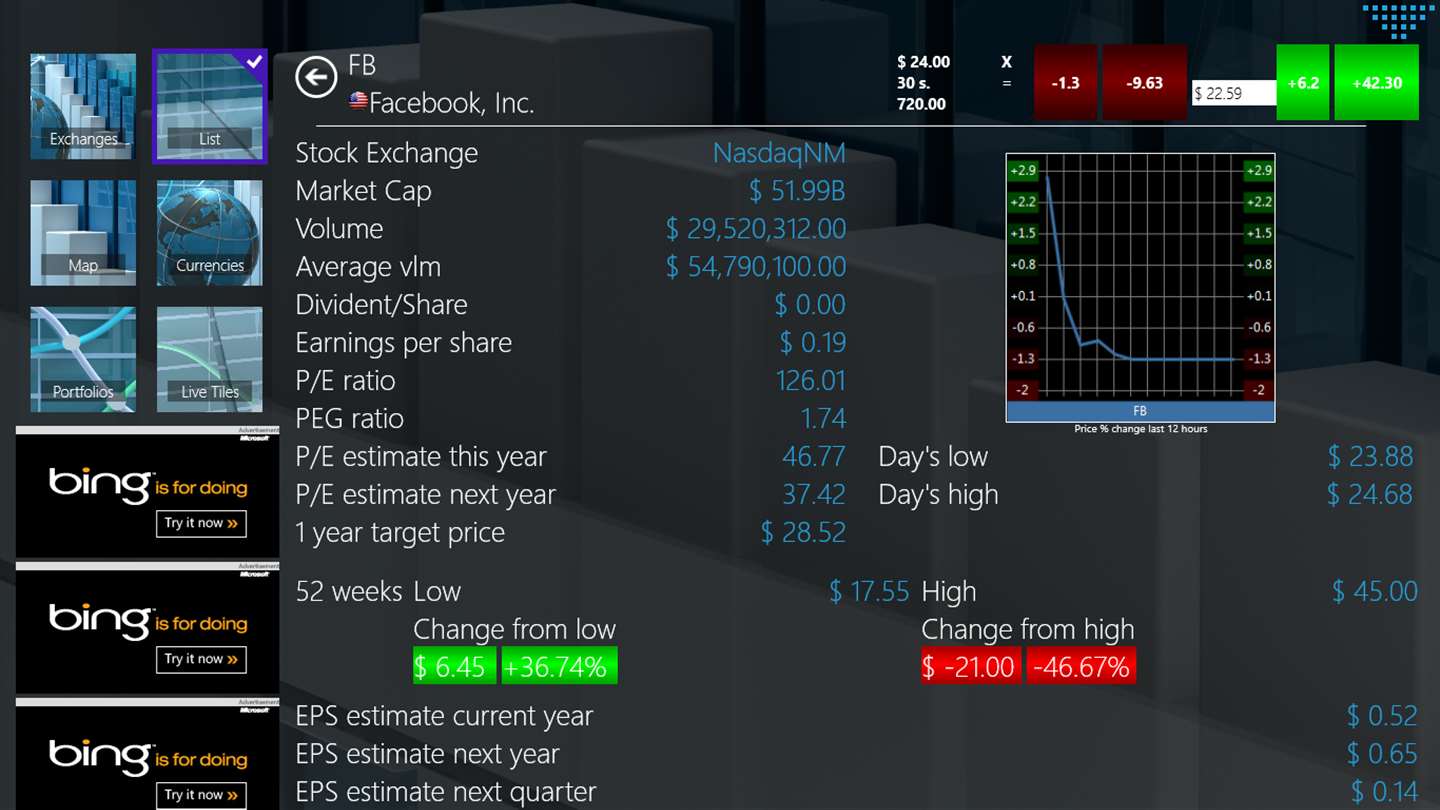1440x810 pixels.
Task: Click 1 year target price $ 28.52
Action: (803, 533)
